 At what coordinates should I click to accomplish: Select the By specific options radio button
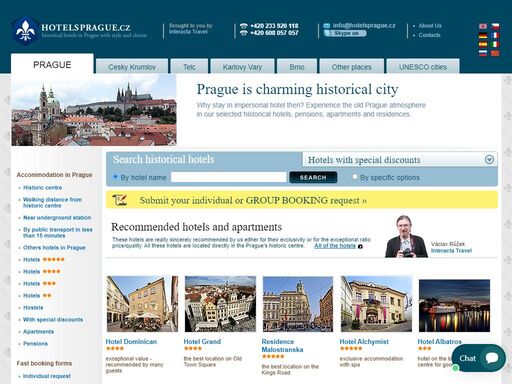coord(355,177)
